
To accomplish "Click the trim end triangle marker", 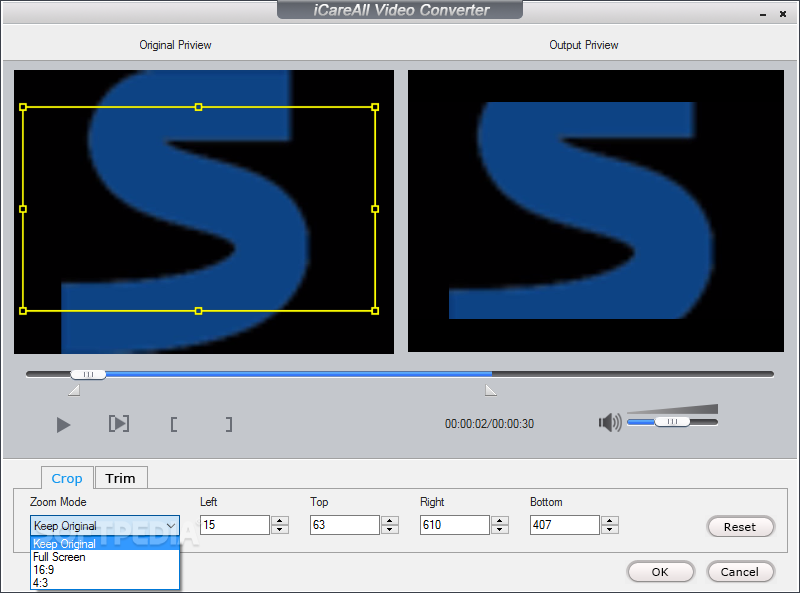I will (x=490, y=390).
